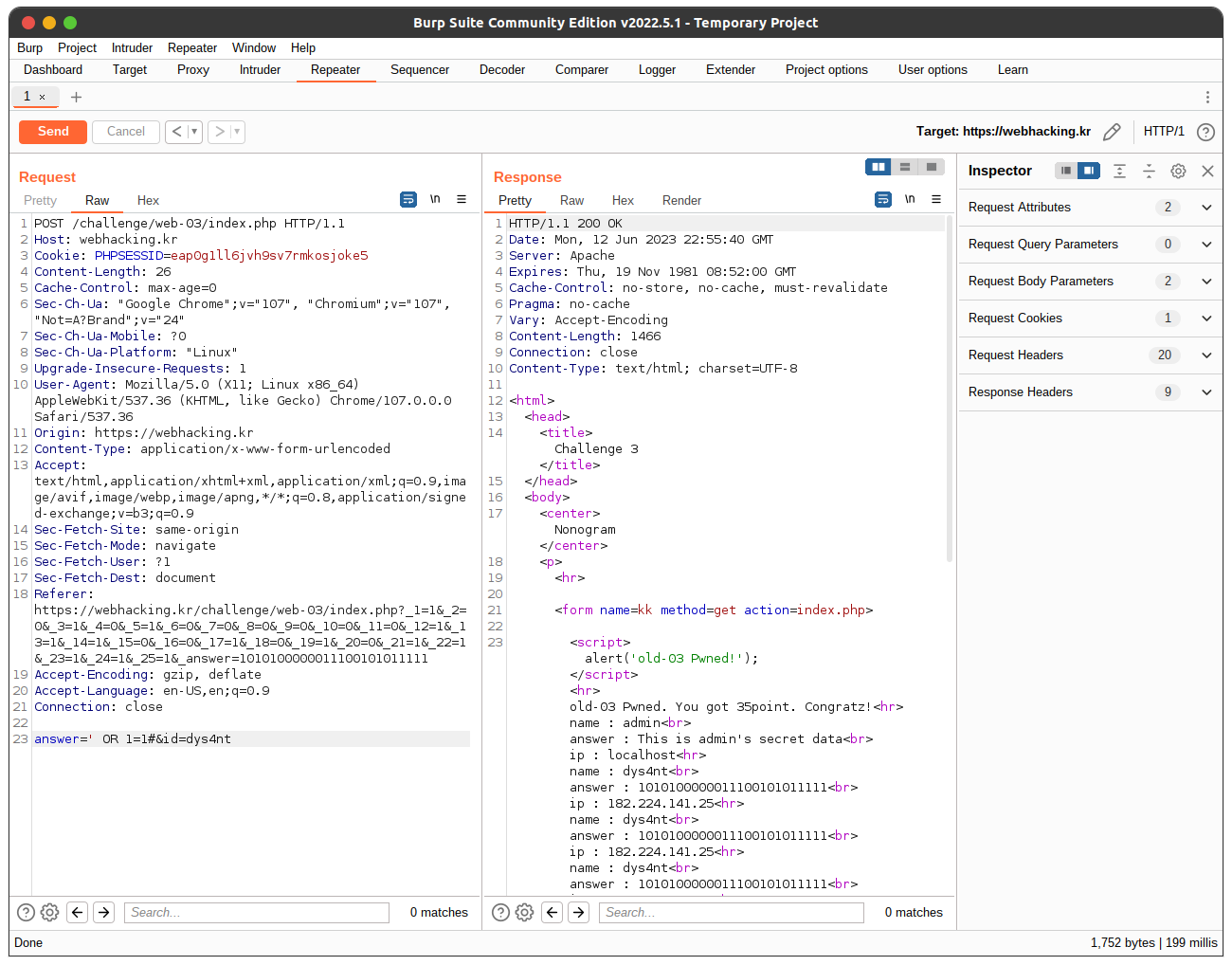Viewport: 1232px width, 965px height.
Task: Toggle word wrap in Response pane
Action: click(x=883, y=199)
